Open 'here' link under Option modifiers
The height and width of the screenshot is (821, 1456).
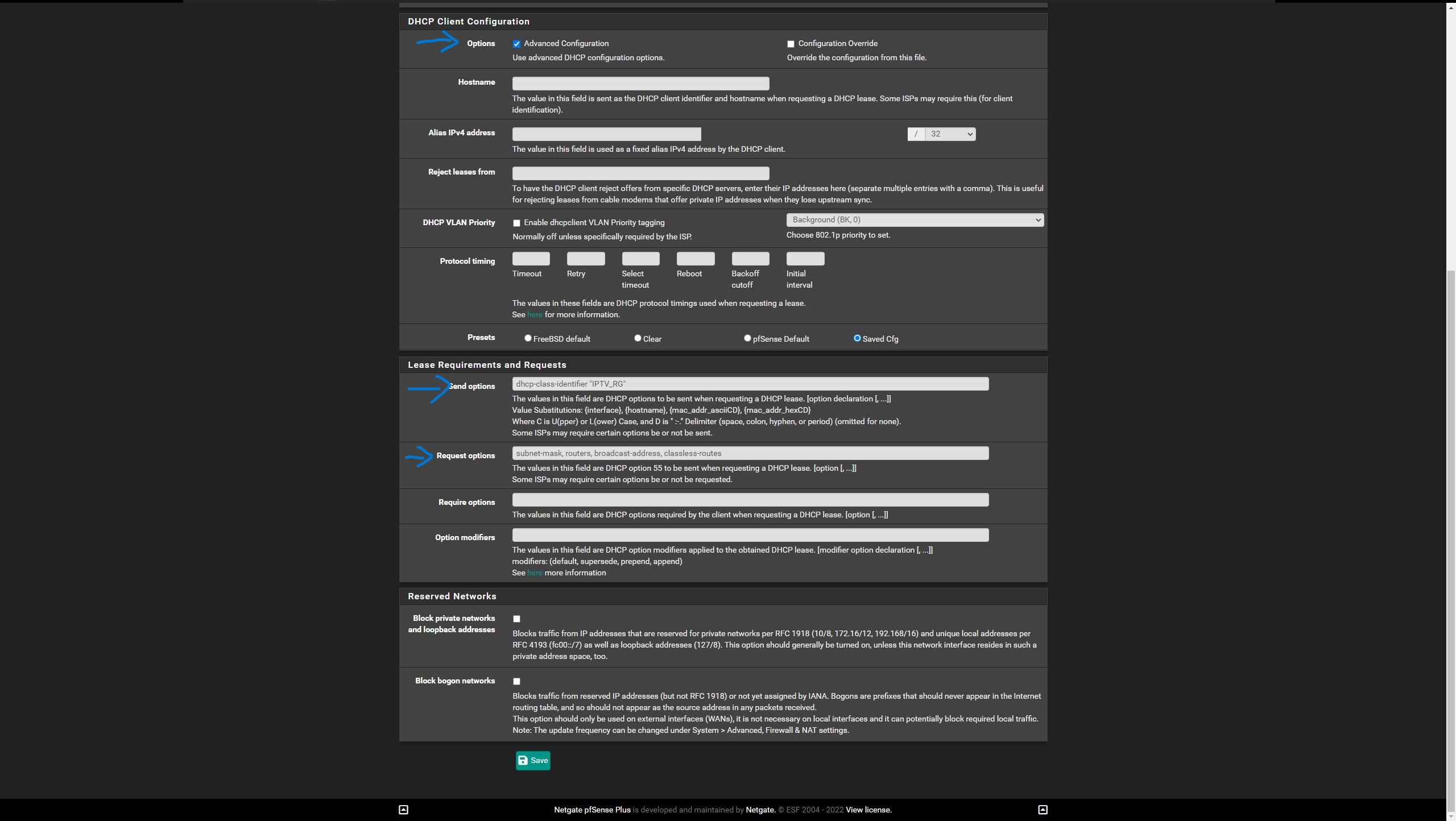coord(535,573)
